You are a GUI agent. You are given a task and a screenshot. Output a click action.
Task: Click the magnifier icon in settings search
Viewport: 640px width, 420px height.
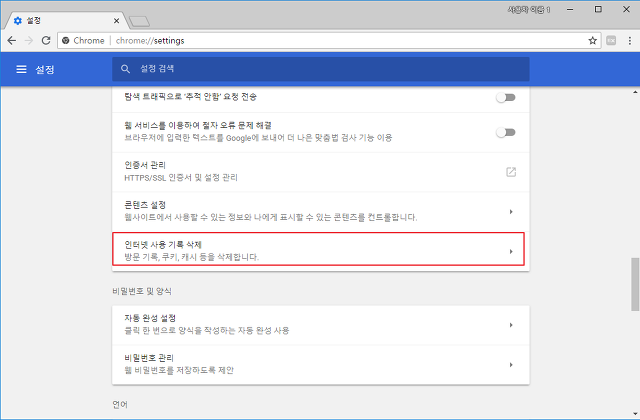(125, 69)
